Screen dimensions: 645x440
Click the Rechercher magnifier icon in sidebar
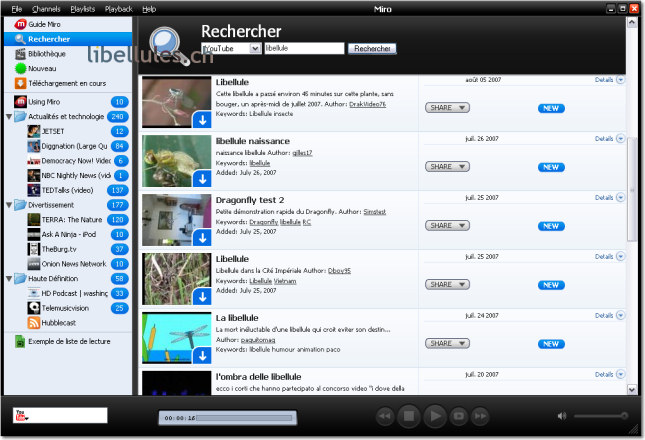[x=20, y=39]
